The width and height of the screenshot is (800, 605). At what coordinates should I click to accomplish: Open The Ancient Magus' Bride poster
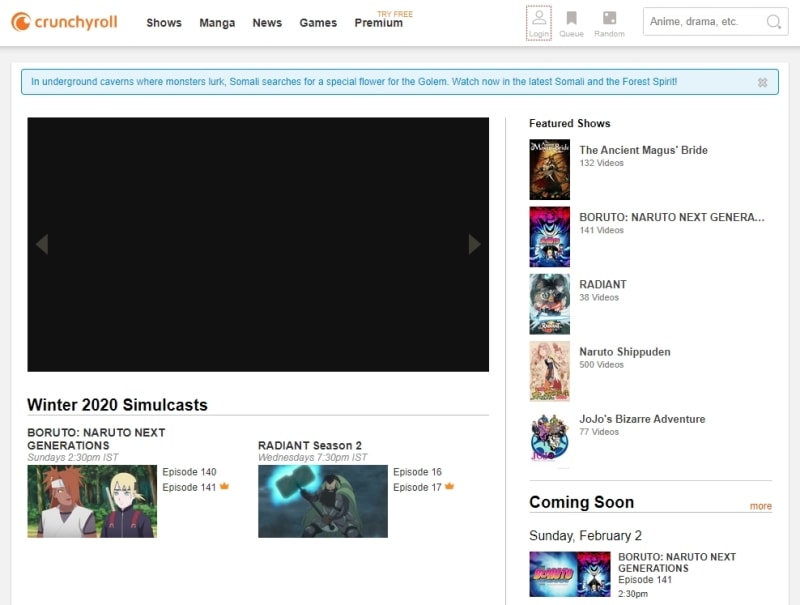(549, 170)
